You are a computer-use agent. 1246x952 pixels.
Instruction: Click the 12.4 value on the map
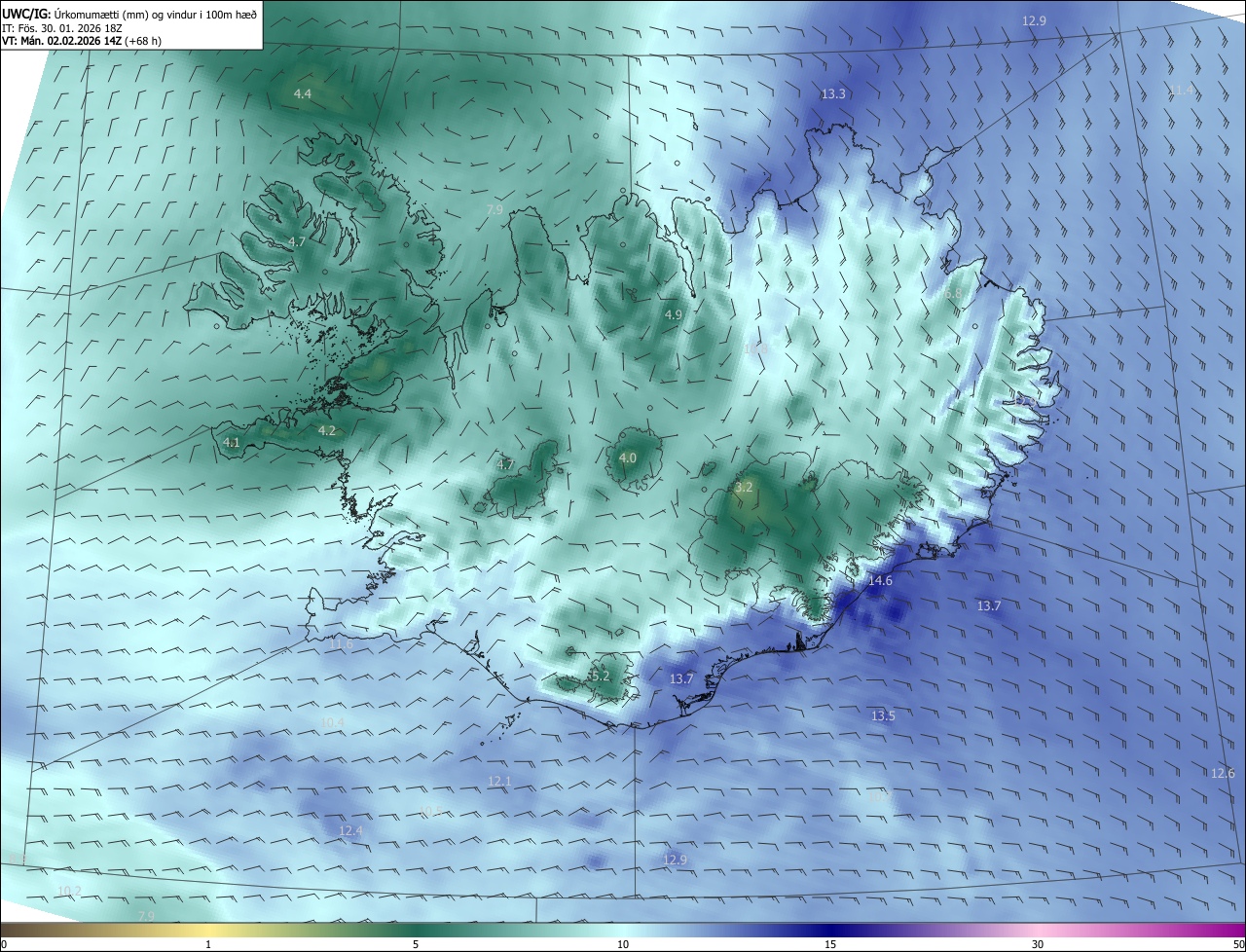click(x=350, y=830)
